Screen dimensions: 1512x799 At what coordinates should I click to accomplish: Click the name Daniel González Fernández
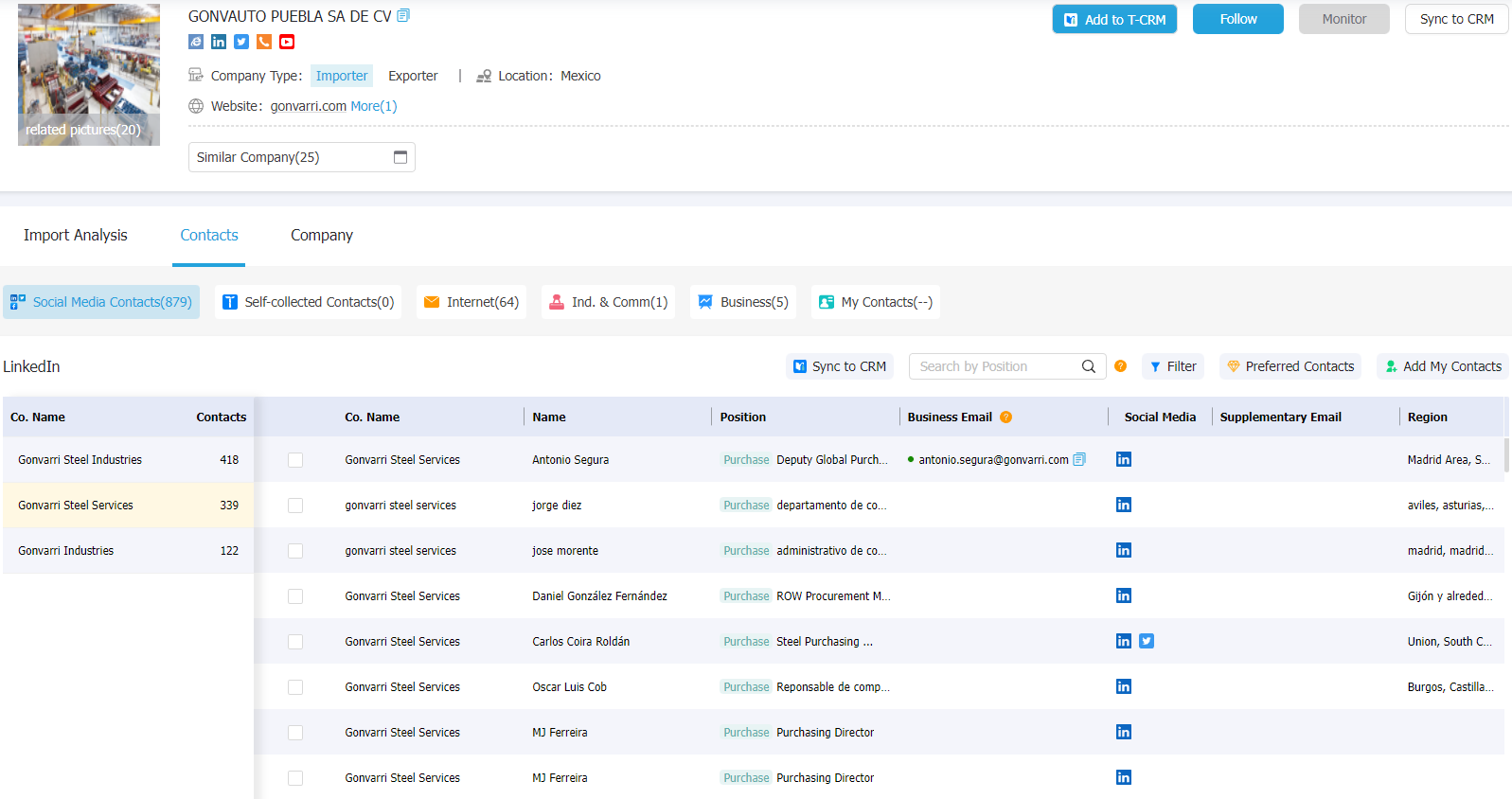pyautogui.click(x=599, y=595)
